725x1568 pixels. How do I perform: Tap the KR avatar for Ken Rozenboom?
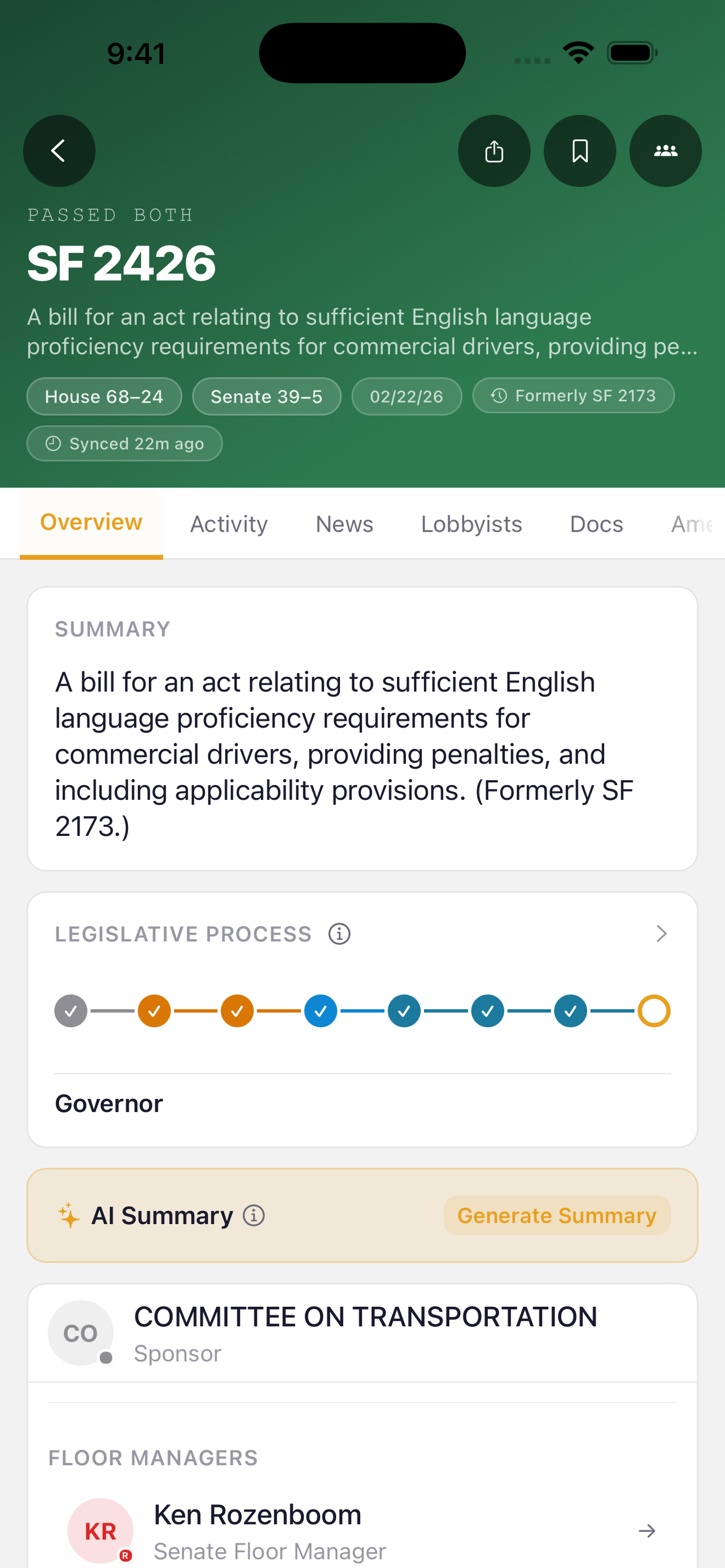[x=101, y=1530]
